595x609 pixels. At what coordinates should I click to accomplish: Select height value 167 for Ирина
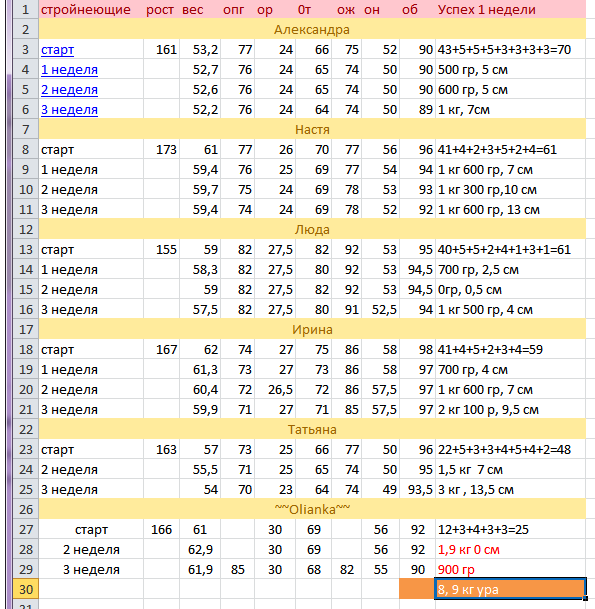coord(161,350)
